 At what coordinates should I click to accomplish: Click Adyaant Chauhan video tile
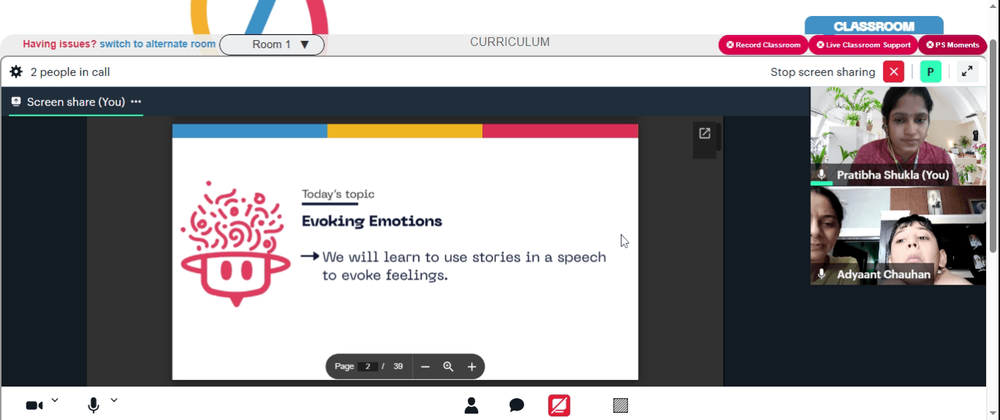click(x=897, y=236)
